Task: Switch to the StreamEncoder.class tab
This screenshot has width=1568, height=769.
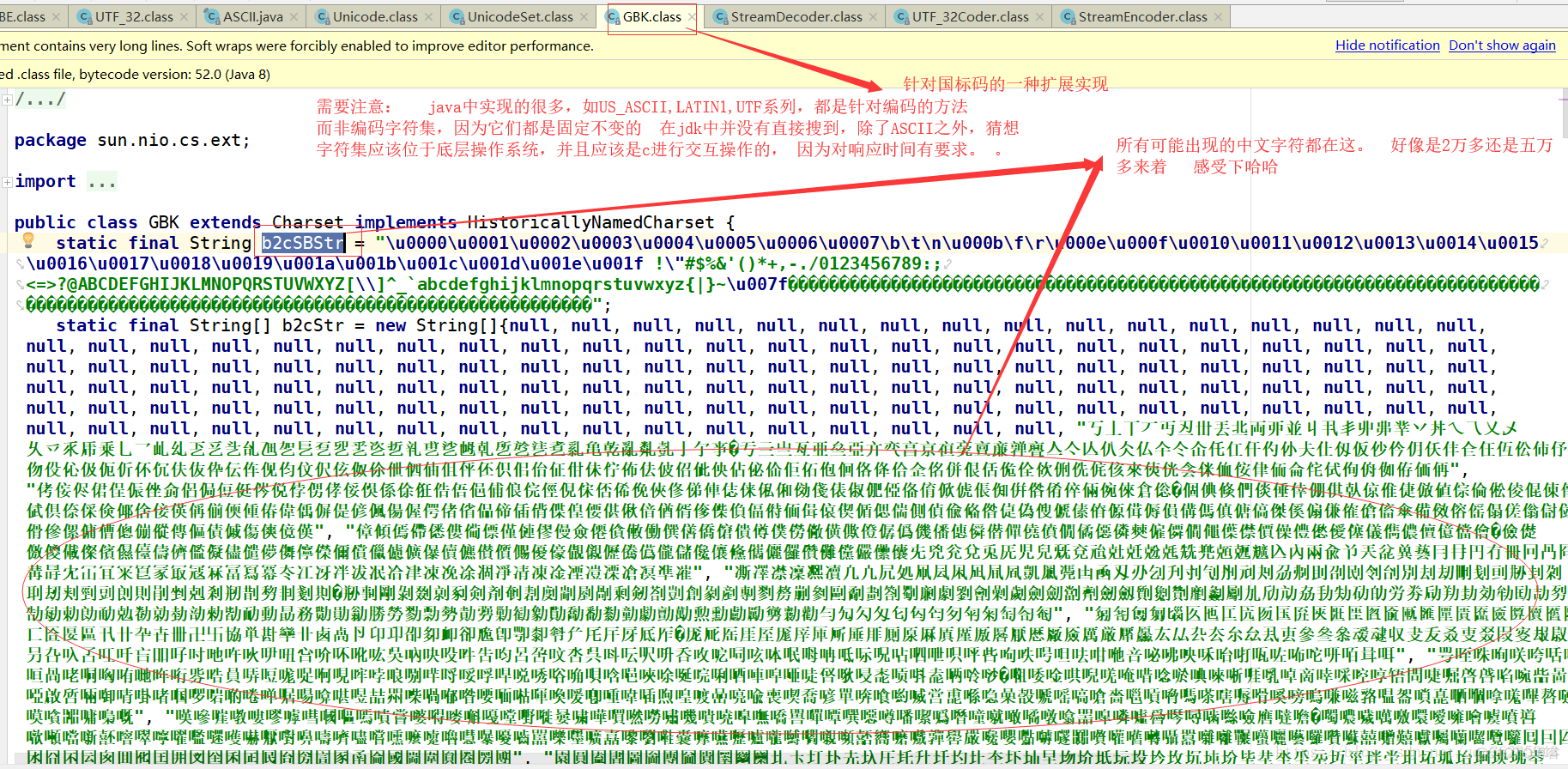Action: pyautogui.click(x=1142, y=16)
